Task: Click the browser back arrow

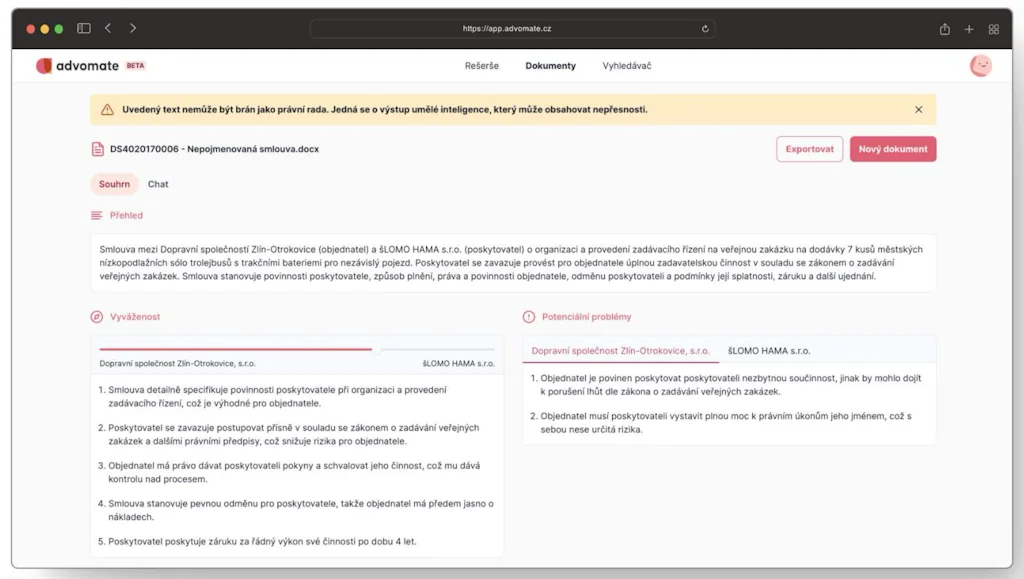Action: coord(108,28)
